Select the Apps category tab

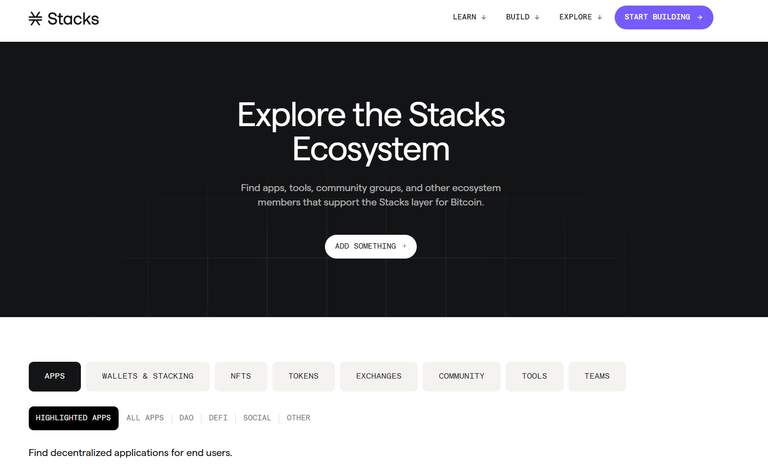click(x=55, y=376)
